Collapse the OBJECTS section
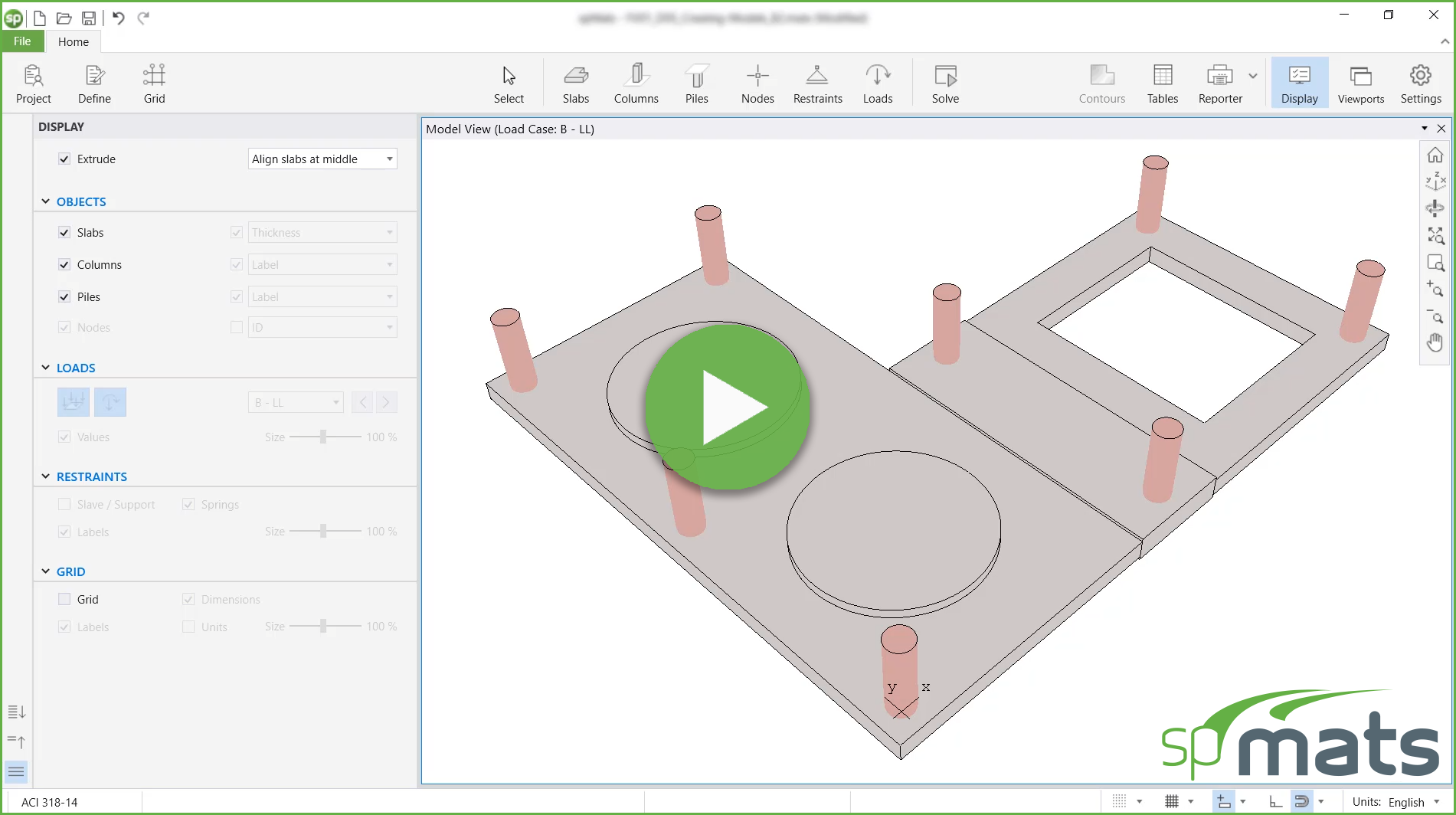The height and width of the screenshot is (815, 1456). pyautogui.click(x=46, y=201)
